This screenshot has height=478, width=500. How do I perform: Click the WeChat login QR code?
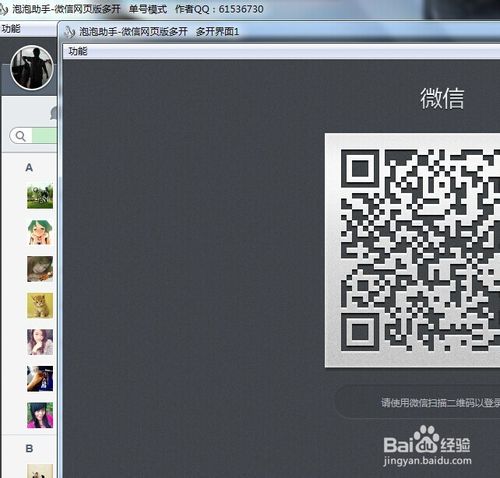click(413, 250)
